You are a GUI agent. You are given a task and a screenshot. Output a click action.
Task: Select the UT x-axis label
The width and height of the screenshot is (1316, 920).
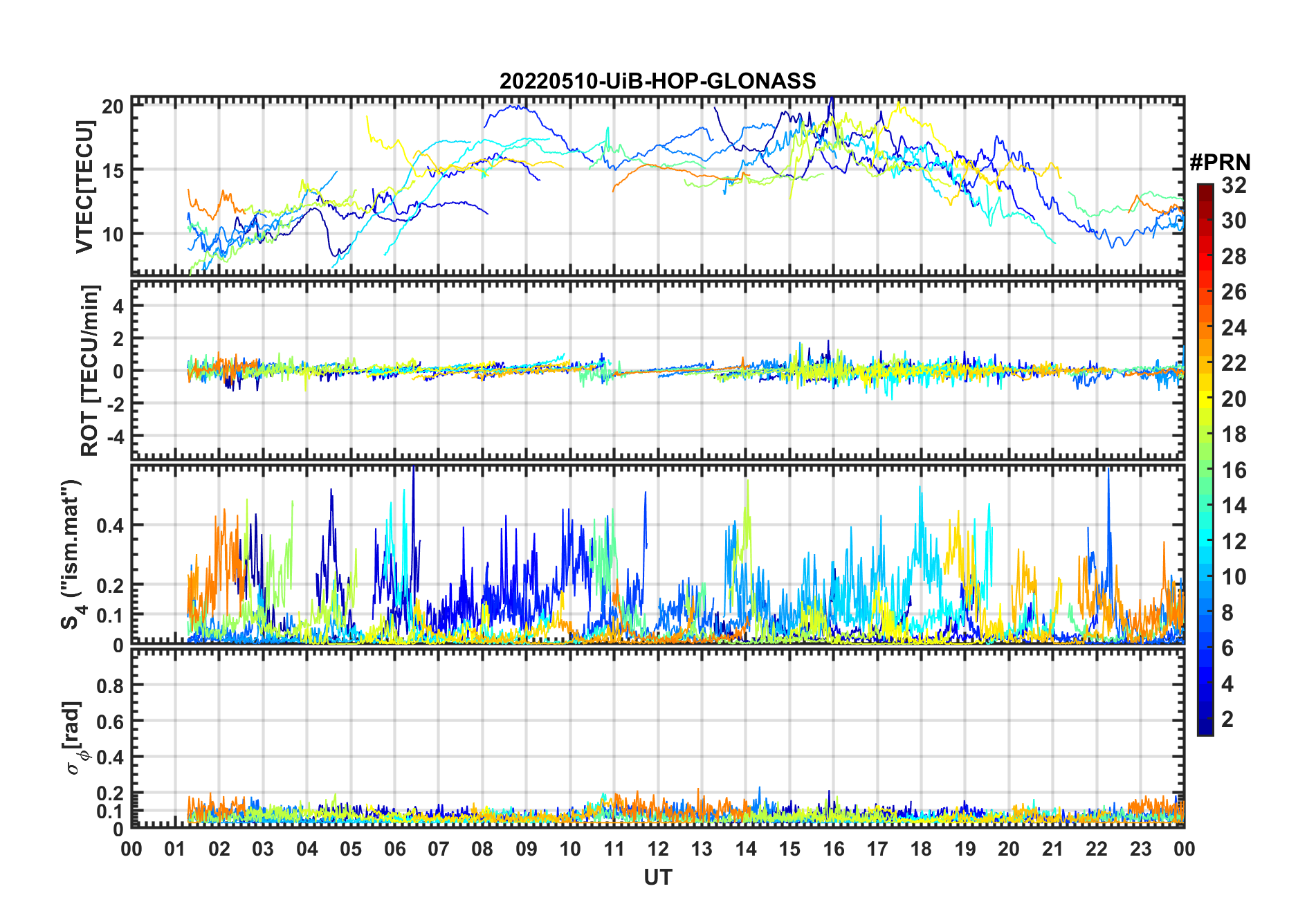(658, 877)
